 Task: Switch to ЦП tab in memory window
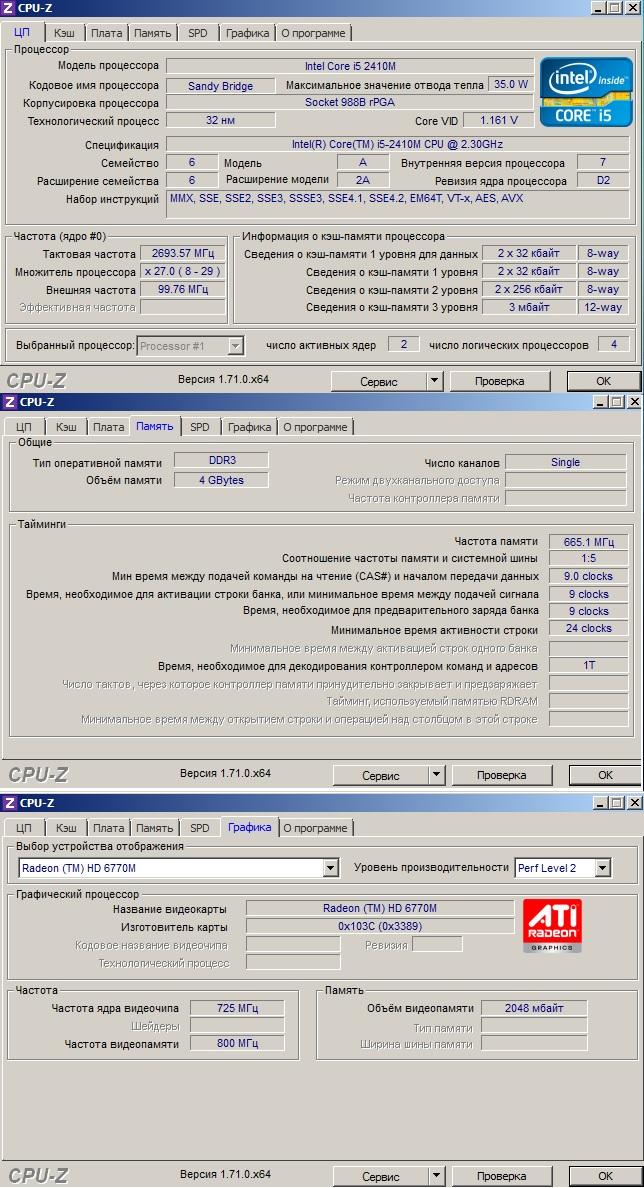pos(24,427)
